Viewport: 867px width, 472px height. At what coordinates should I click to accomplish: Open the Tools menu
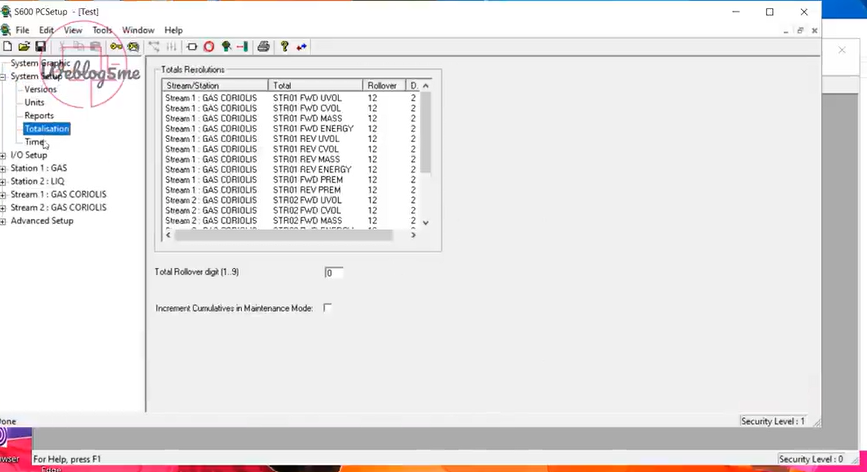coord(102,30)
